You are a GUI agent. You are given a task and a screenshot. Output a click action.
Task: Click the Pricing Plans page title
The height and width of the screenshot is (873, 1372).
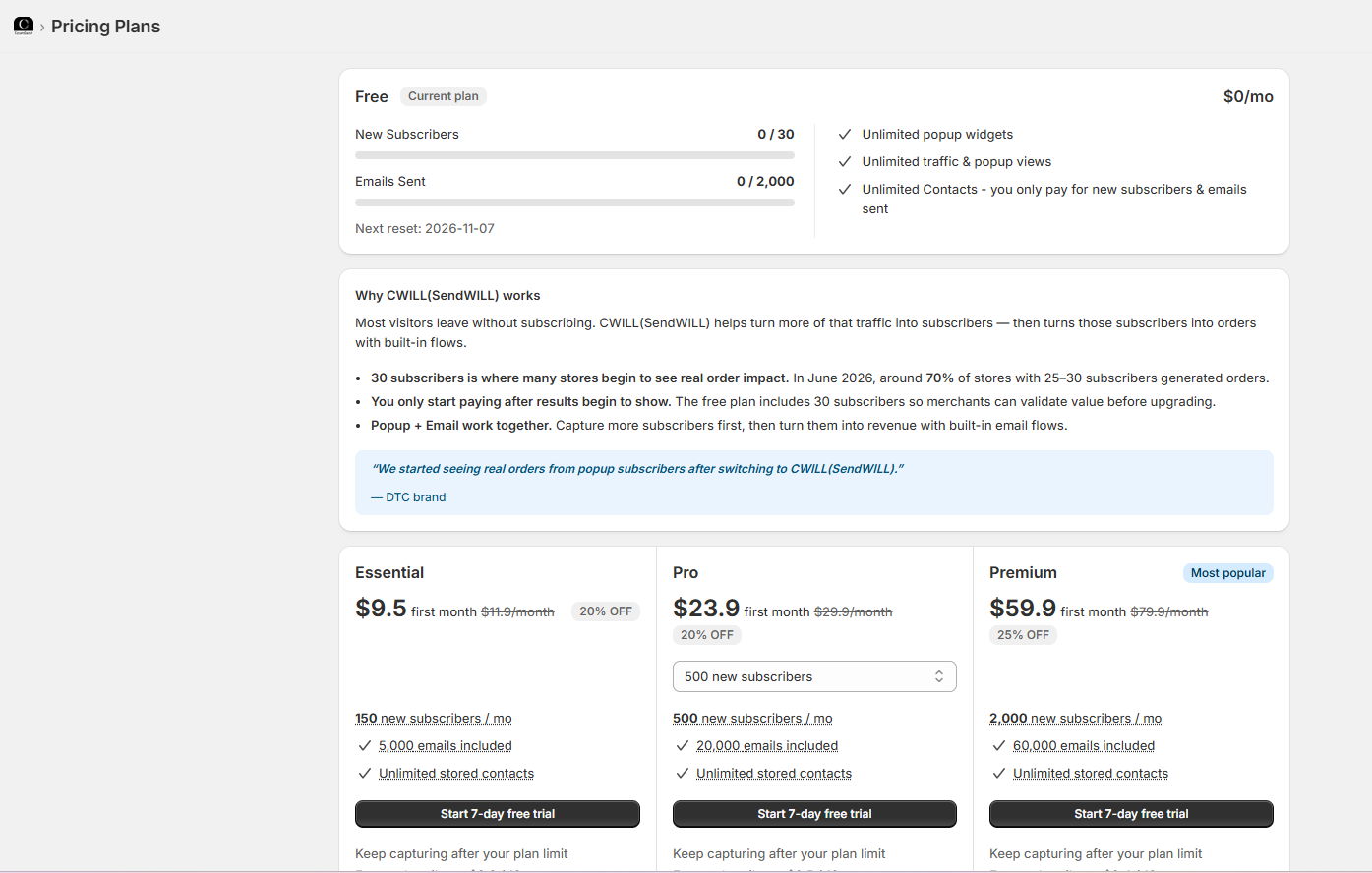[105, 27]
